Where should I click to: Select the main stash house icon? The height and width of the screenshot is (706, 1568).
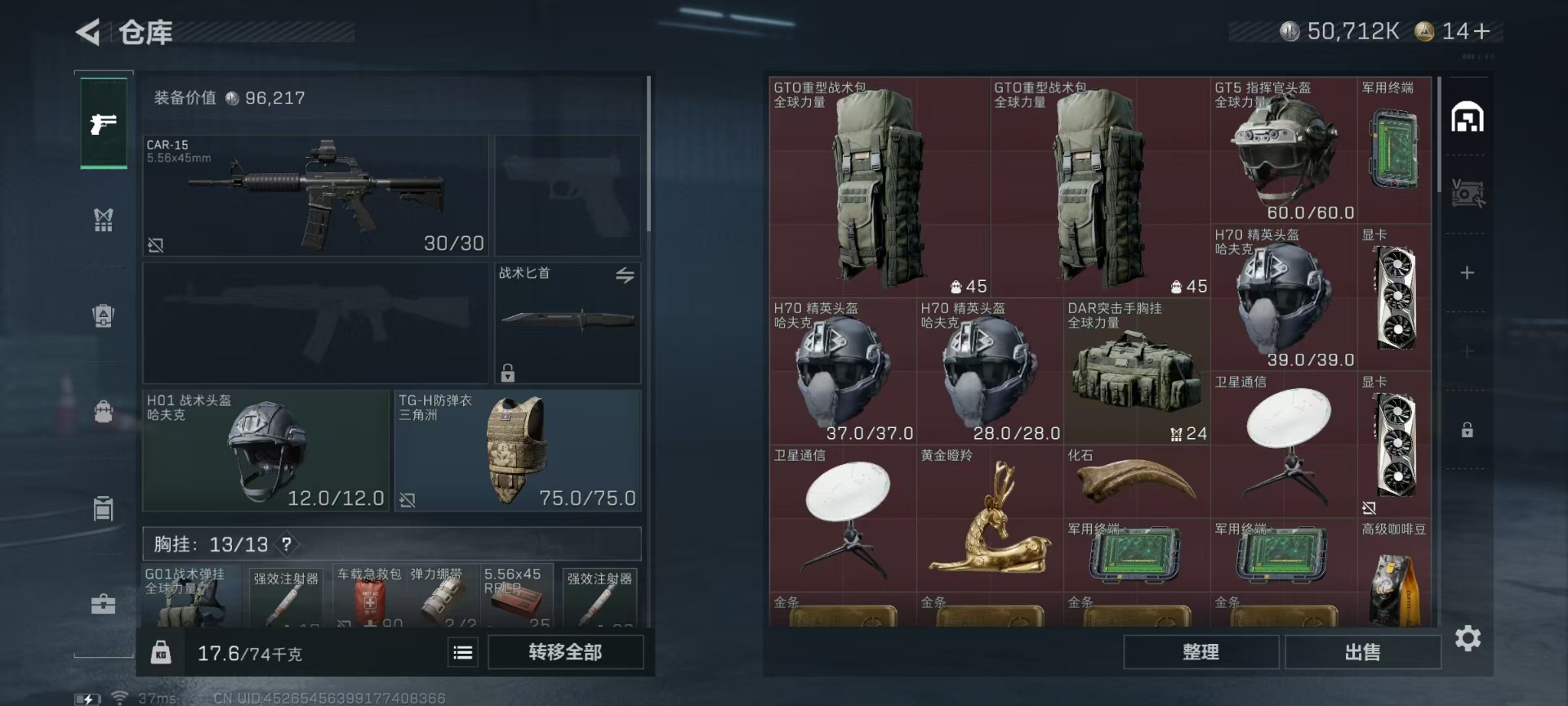[1468, 117]
